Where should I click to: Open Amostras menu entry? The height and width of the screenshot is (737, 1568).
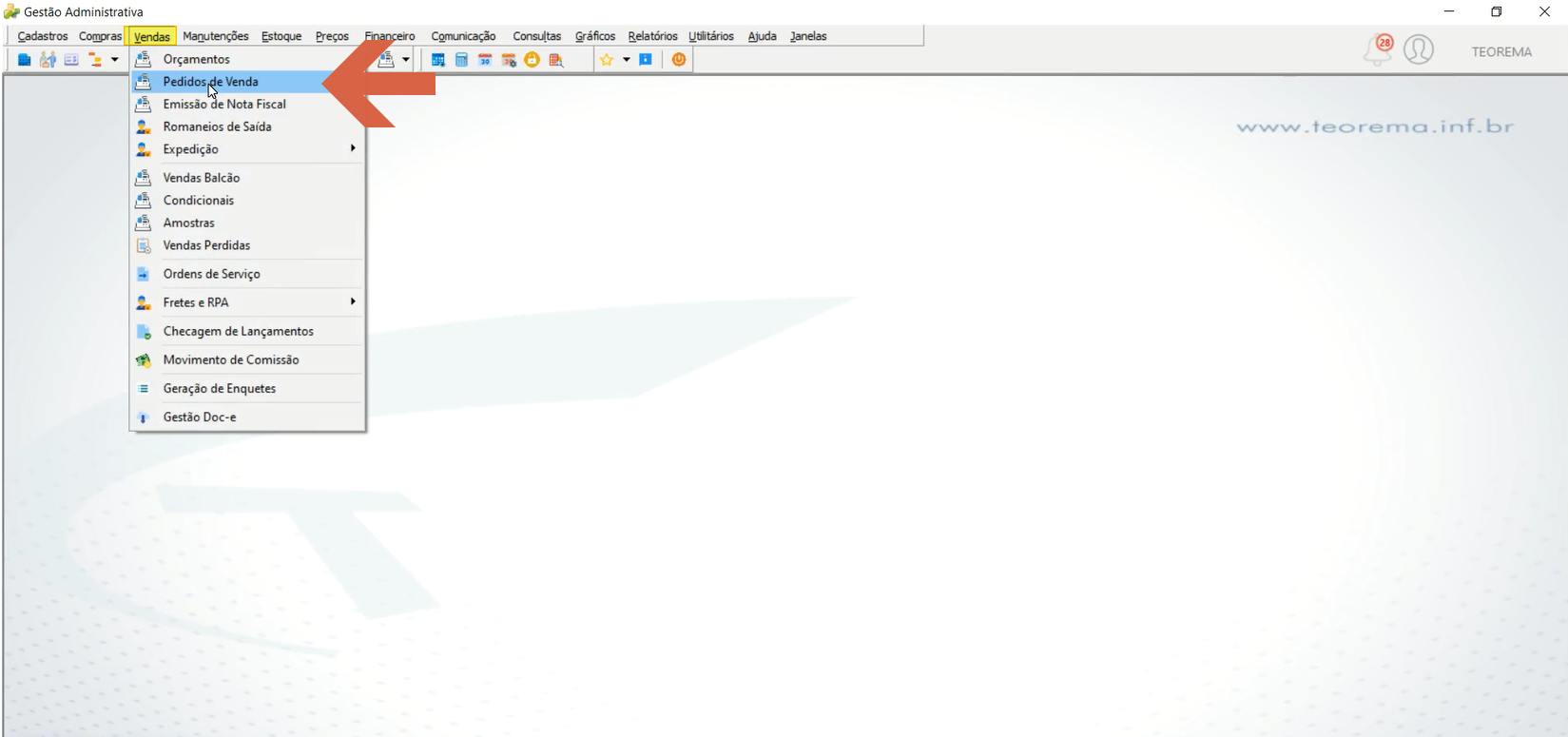tap(248, 223)
